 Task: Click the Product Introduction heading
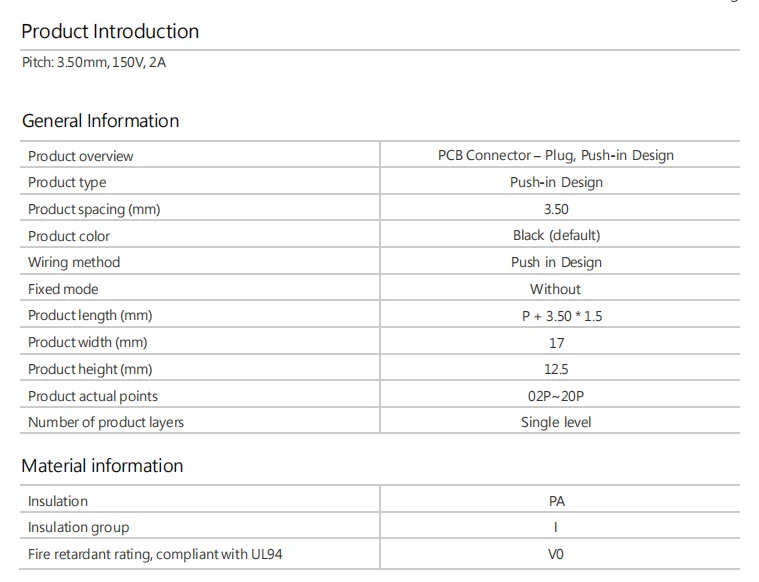110,31
